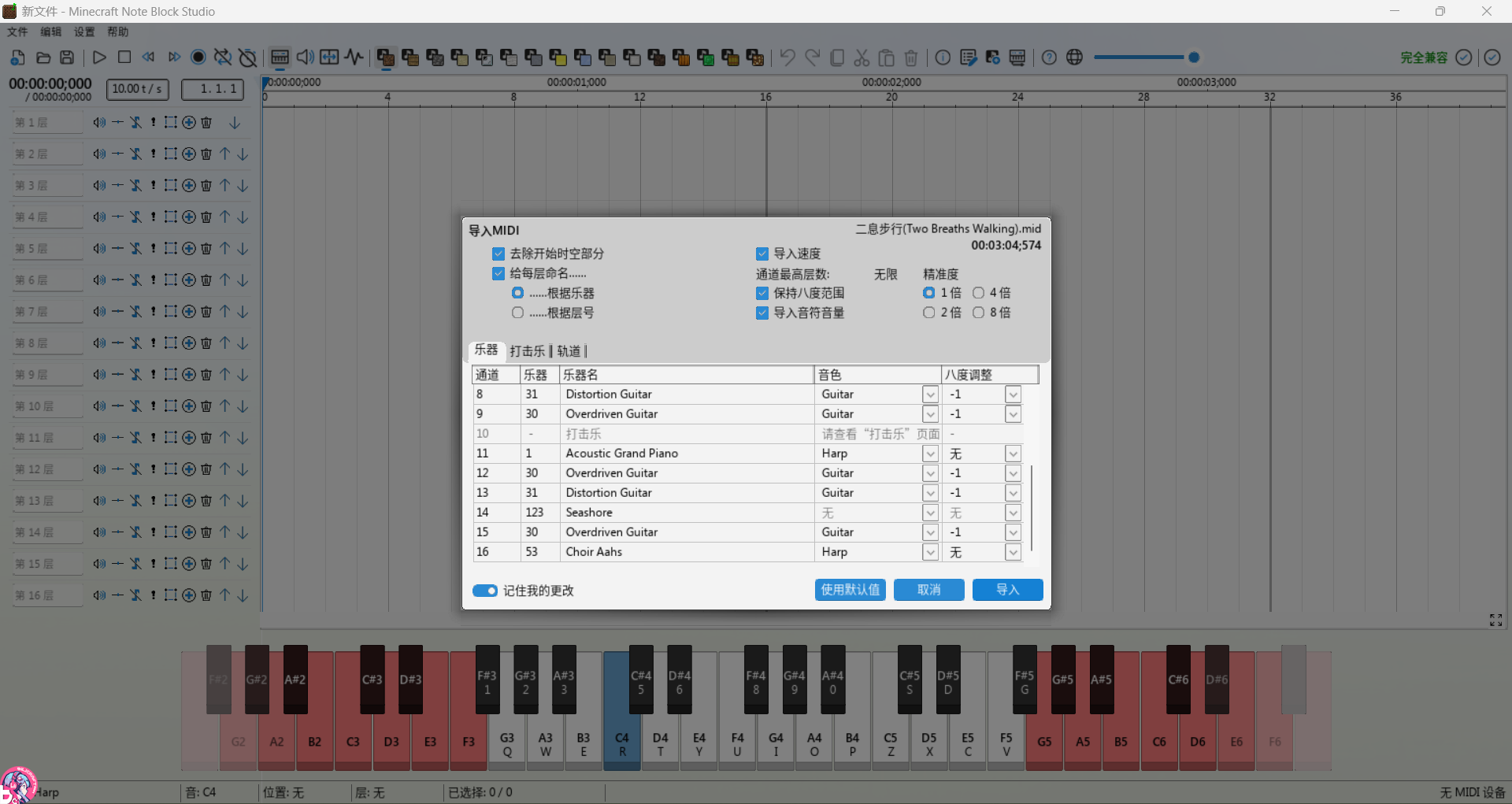This screenshot has width=1512, height=804.
Task: Switch to the 打击乐 tab
Action: 527,351
